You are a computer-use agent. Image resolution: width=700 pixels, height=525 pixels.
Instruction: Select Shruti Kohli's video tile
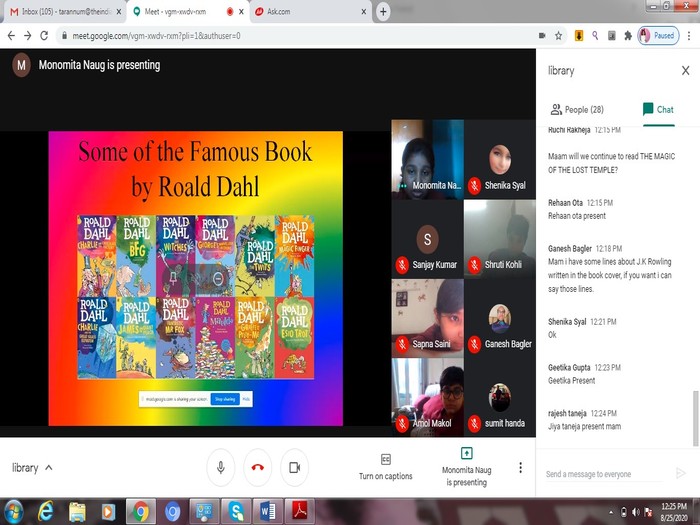(x=500, y=239)
